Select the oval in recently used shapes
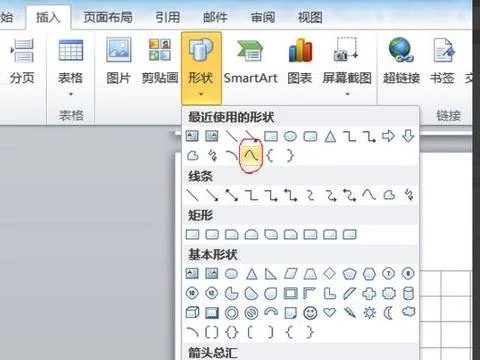 [290, 136]
